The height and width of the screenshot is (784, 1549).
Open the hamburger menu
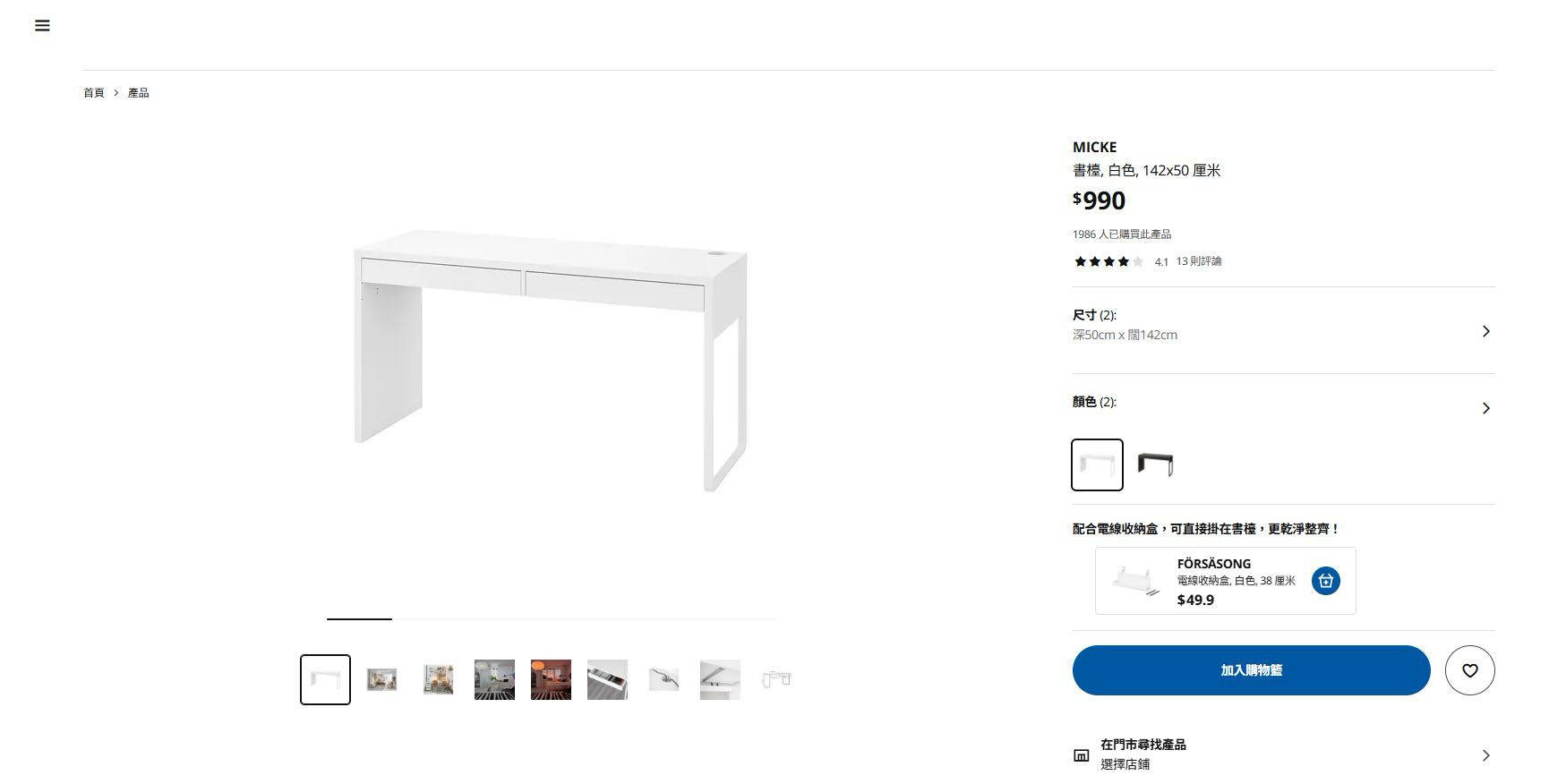[x=42, y=26]
